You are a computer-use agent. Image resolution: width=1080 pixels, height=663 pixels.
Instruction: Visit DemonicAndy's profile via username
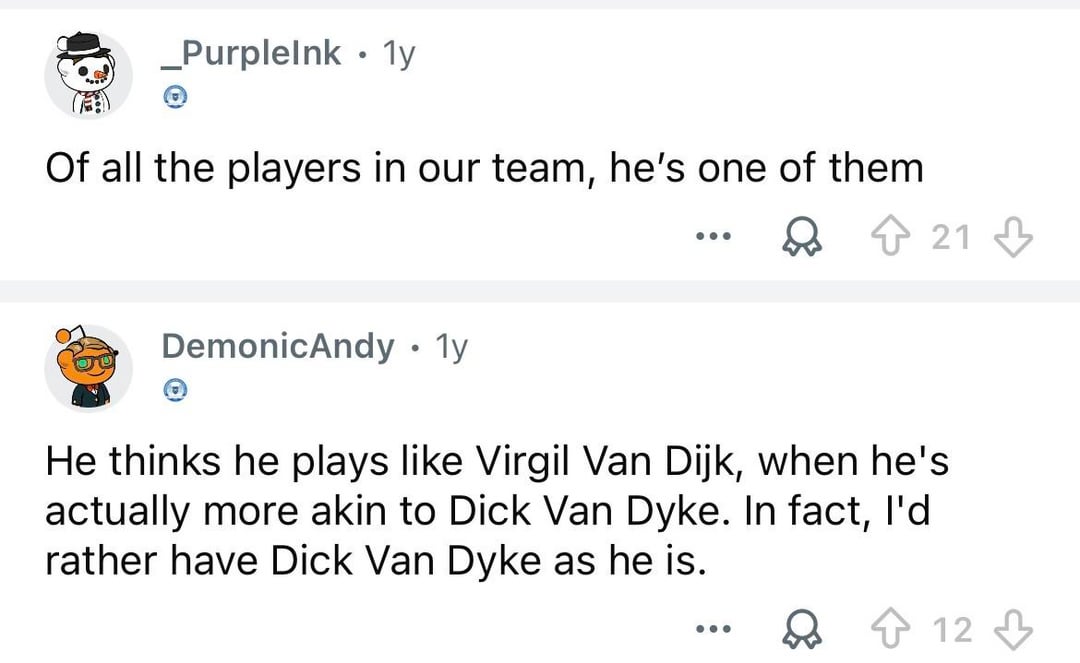[277, 346]
